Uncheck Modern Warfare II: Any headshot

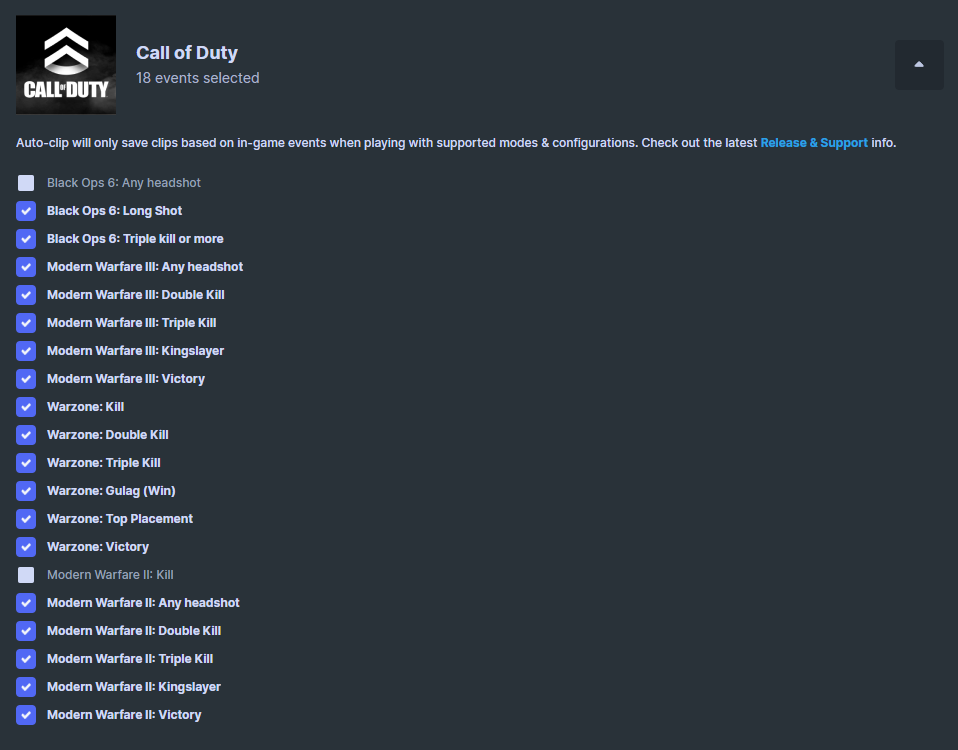pos(26,603)
